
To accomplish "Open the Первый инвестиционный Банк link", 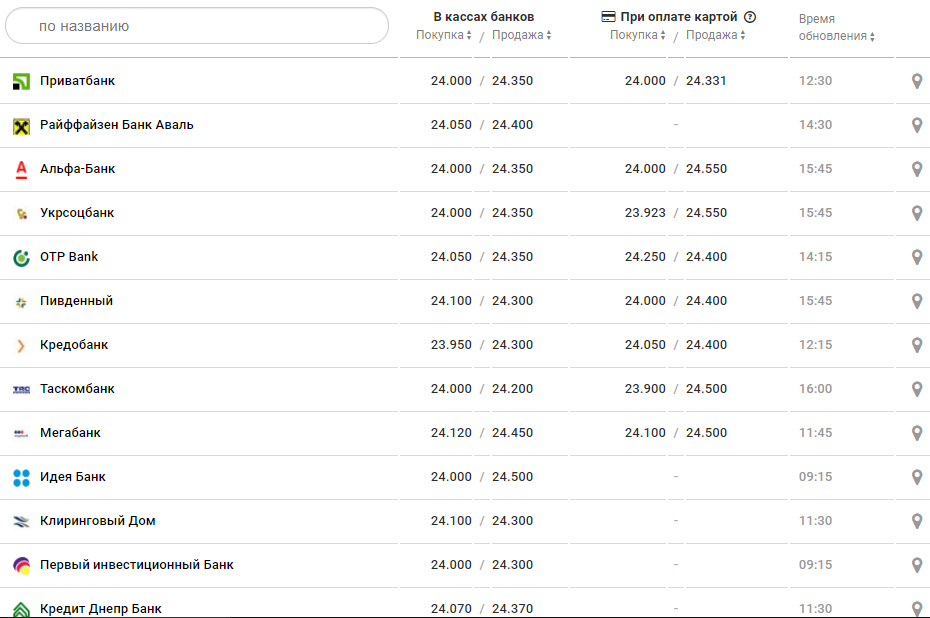I will [136, 565].
